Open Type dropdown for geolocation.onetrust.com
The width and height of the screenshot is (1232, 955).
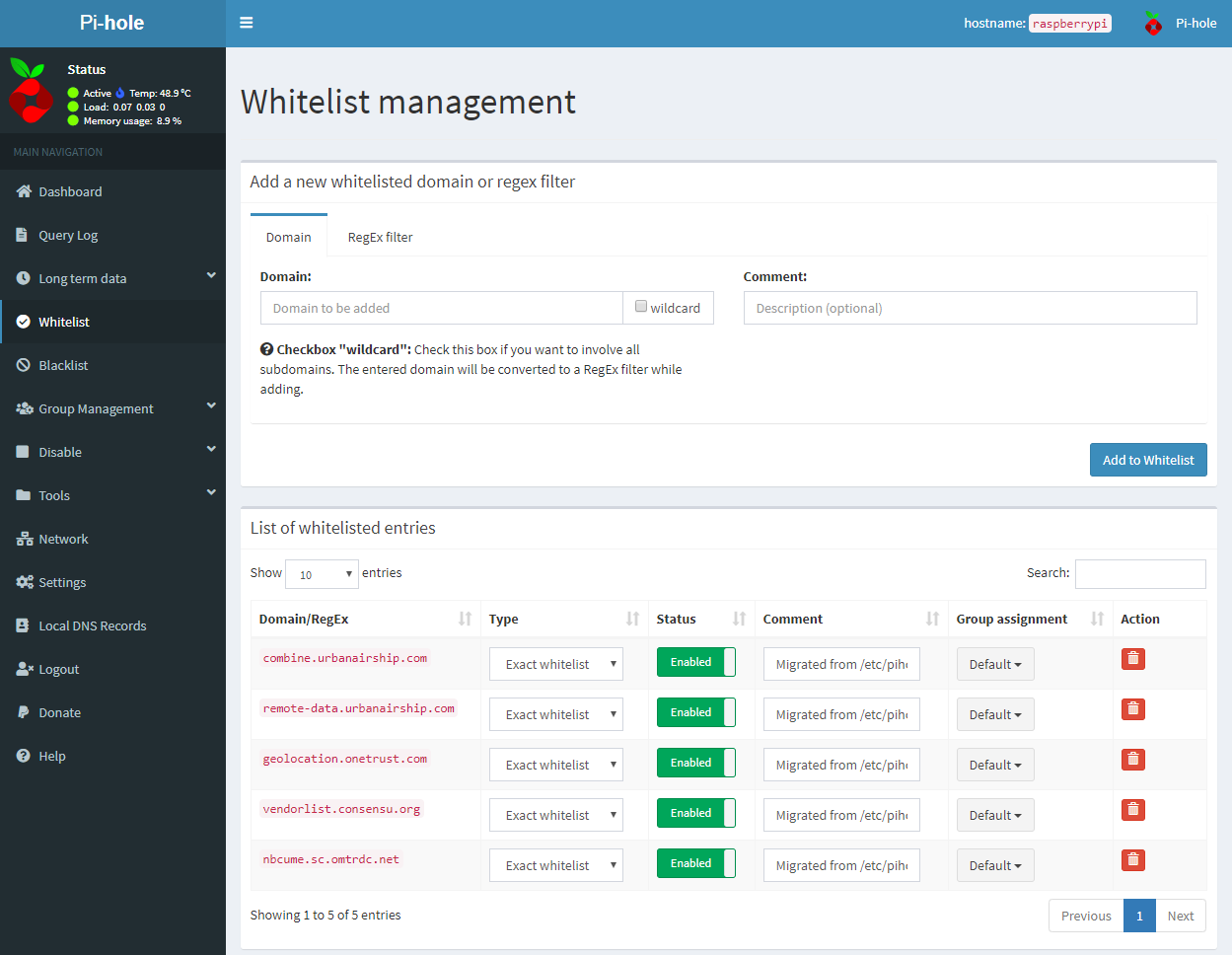(x=556, y=765)
